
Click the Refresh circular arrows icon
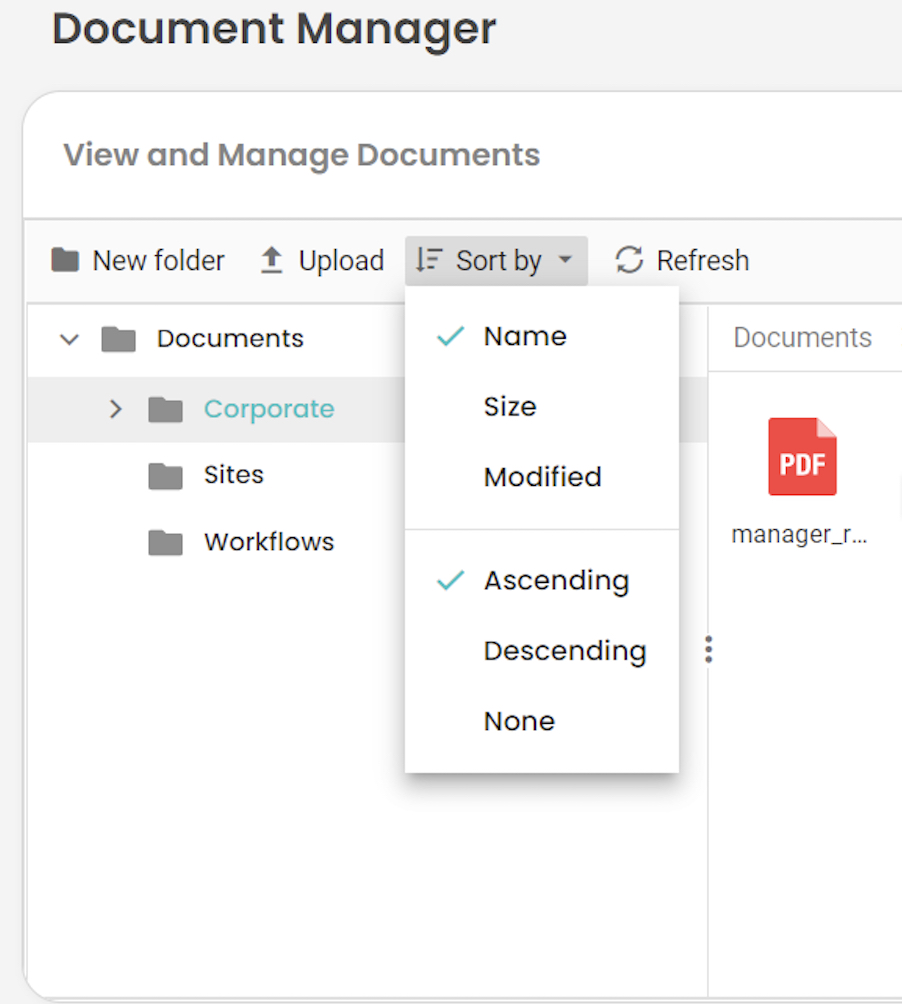(628, 261)
